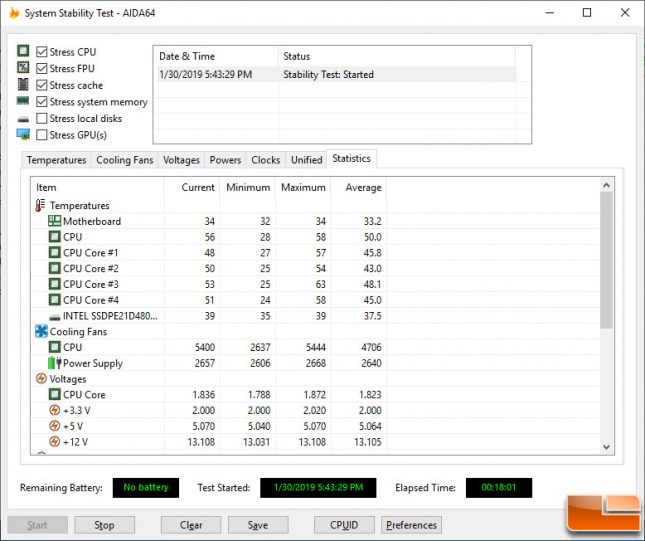The height and width of the screenshot is (541, 645).
Task: Click the Temperatures thermometer icon
Action: [x=40, y=205]
